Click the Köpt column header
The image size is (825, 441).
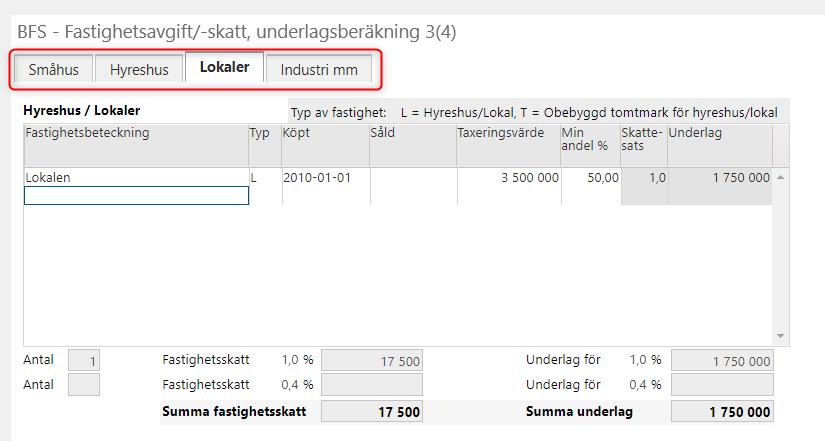click(326, 145)
